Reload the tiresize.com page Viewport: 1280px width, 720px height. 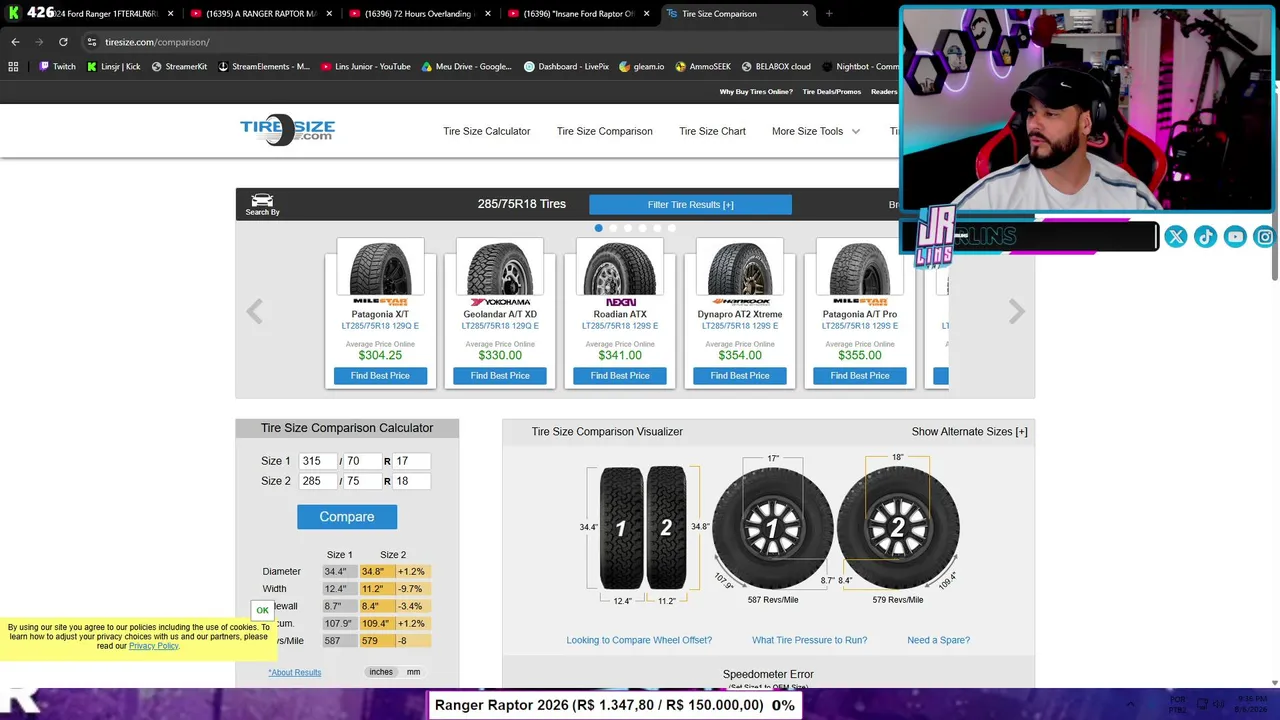pos(63,42)
